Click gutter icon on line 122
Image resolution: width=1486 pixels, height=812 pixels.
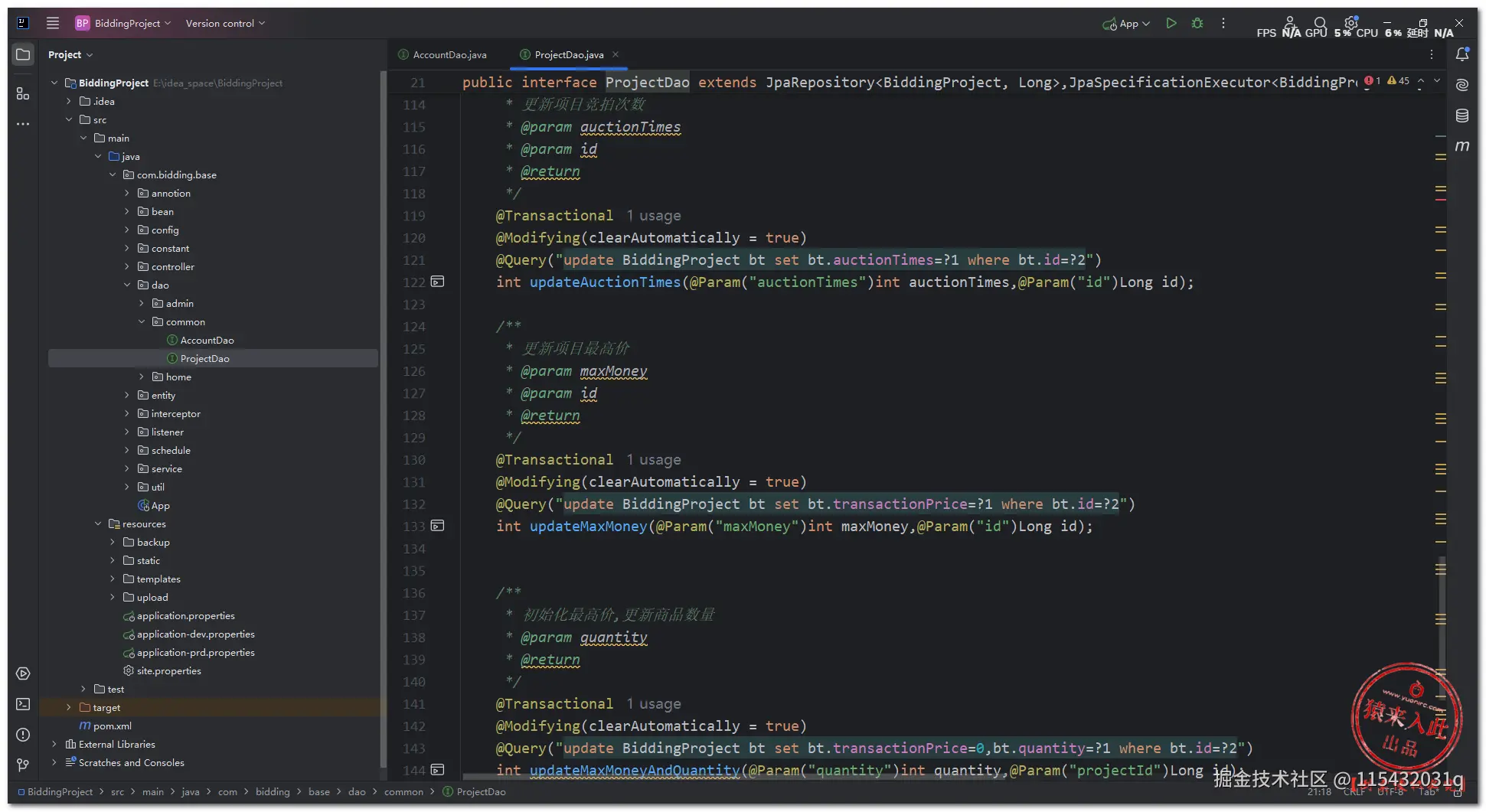pyautogui.click(x=437, y=282)
